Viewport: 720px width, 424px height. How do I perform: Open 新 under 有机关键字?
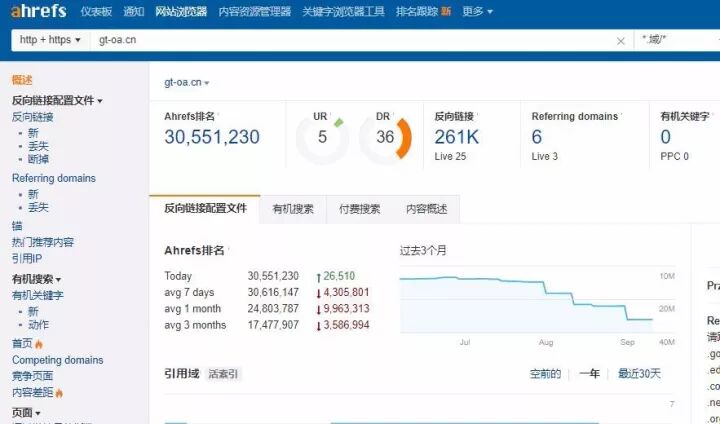[x=33, y=311]
